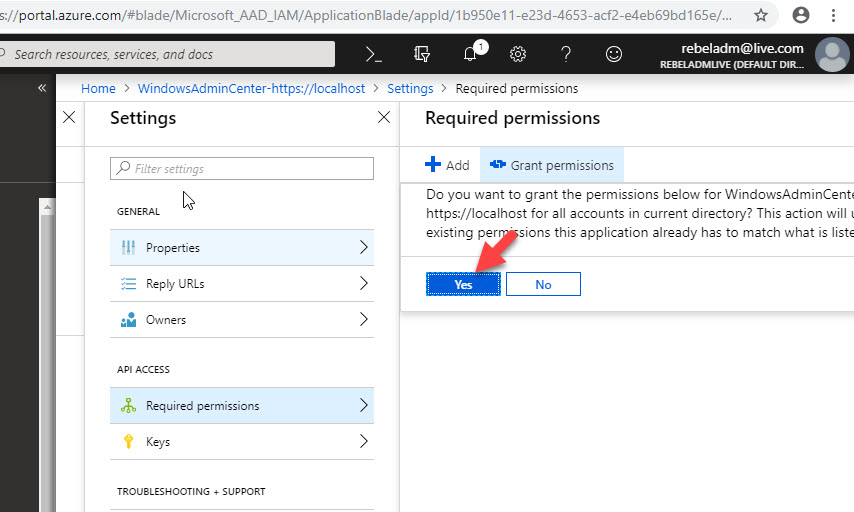Open portal settings gear icon

tap(518, 54)
